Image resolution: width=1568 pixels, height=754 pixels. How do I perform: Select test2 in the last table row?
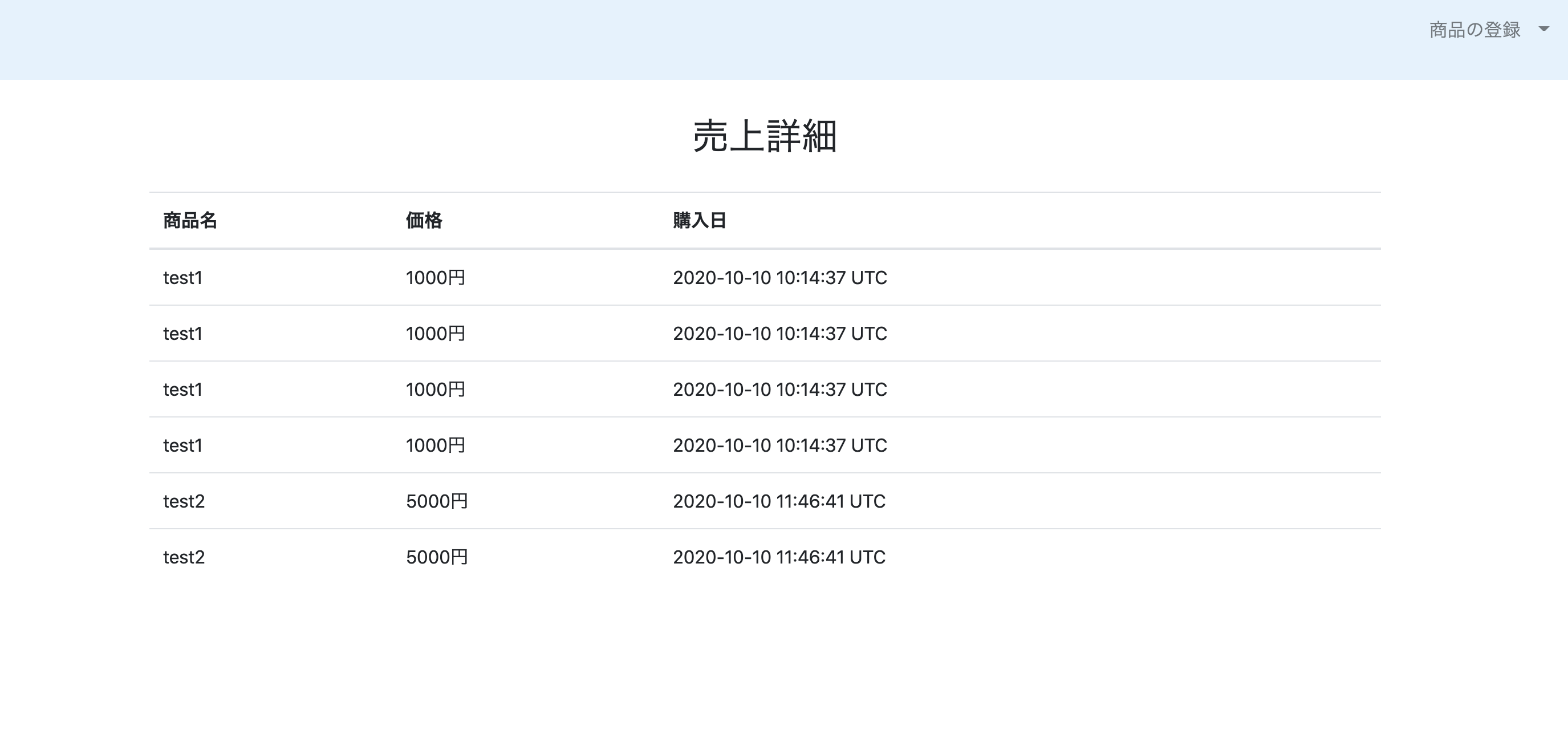coord(184,557)
